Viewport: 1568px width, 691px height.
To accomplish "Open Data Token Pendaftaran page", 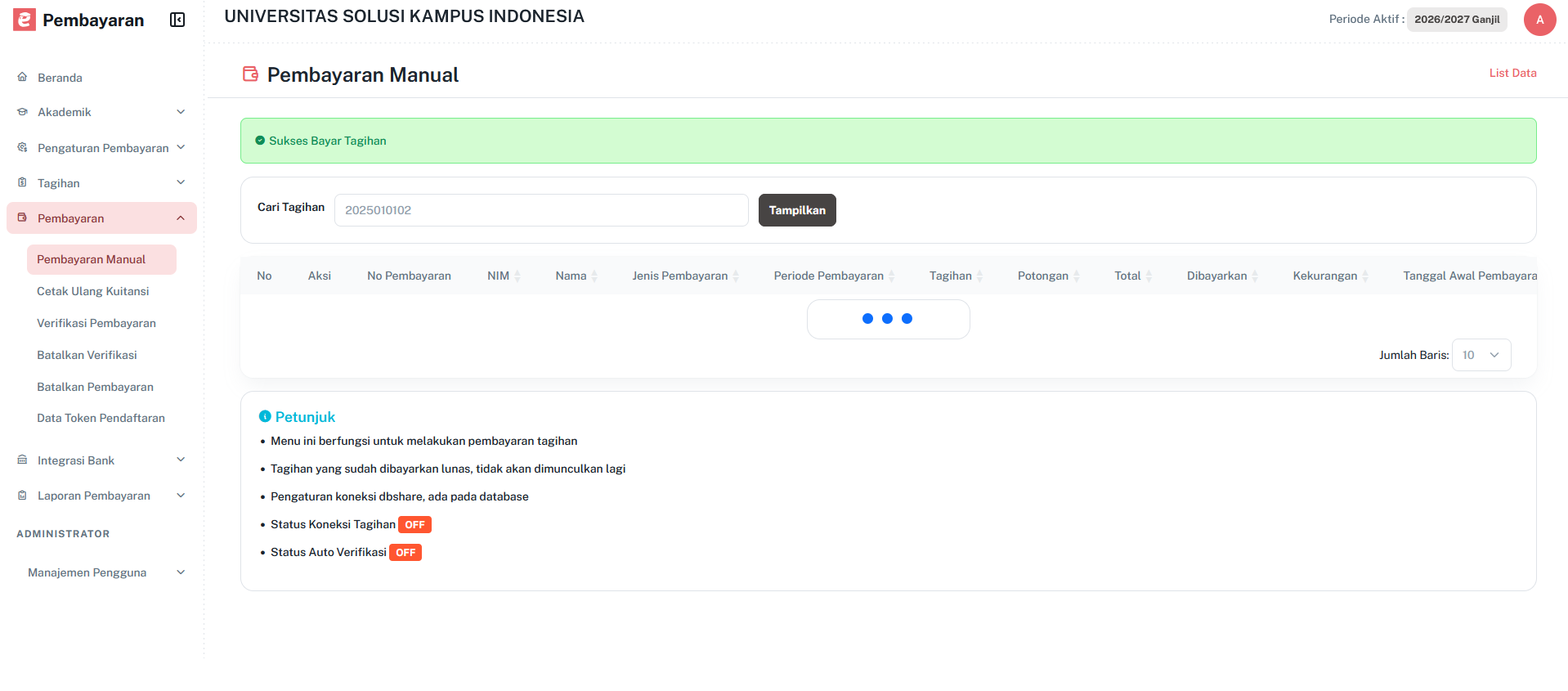I will [101, 418].
